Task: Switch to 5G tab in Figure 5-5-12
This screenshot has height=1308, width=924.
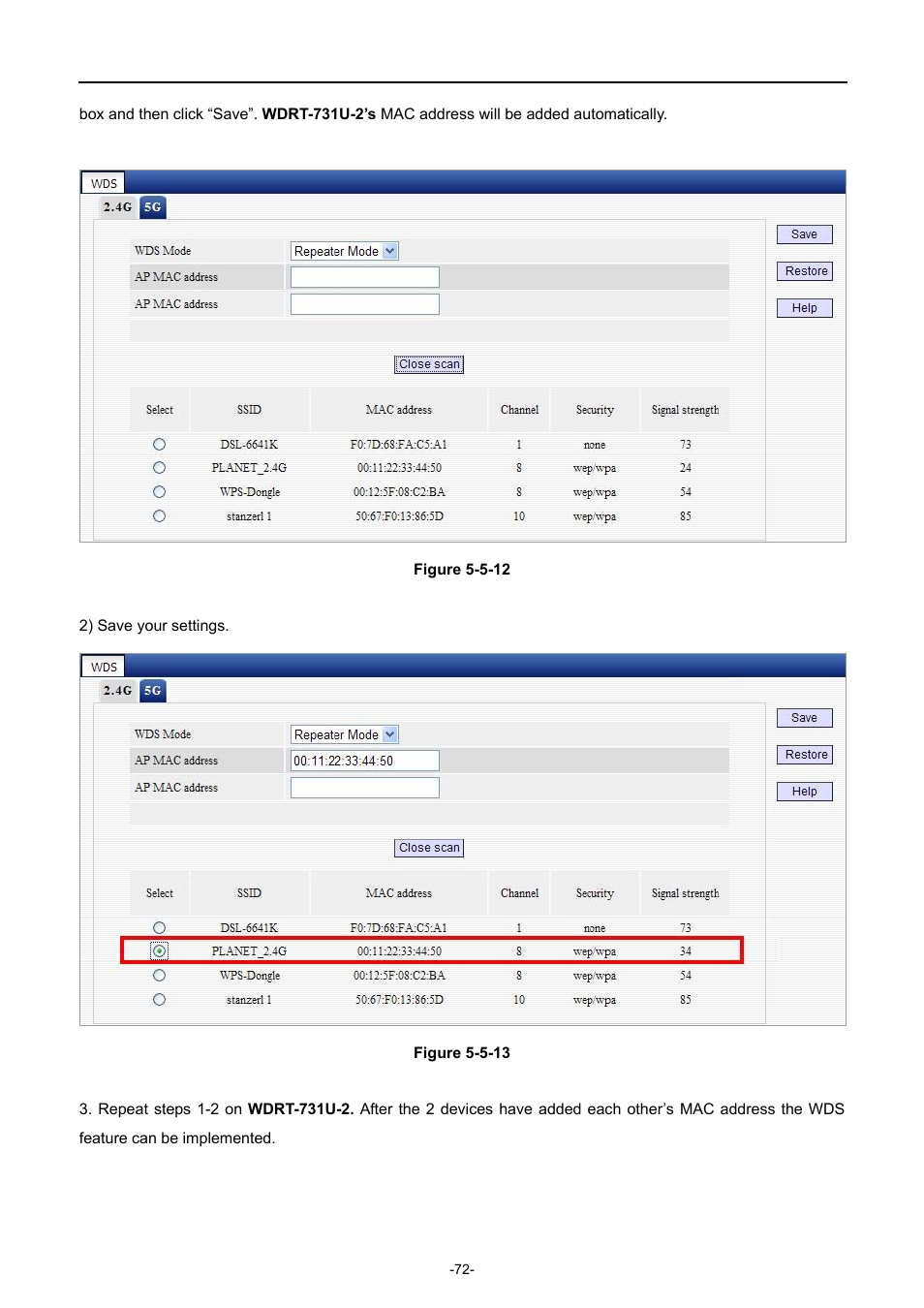Action: pos(153,207)
